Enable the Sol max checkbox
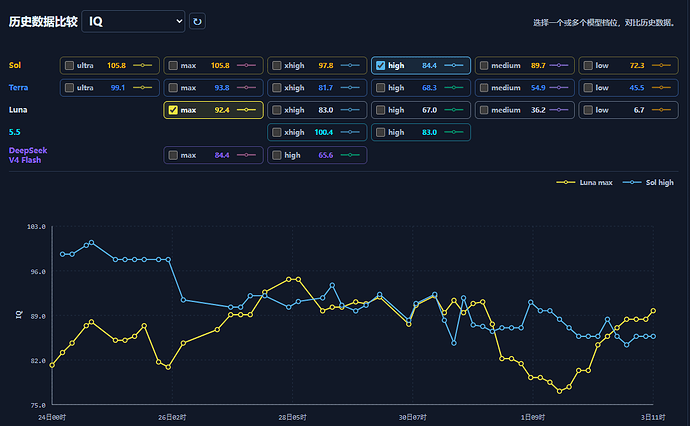This screenshot has width=690, height=426. pos(173,66)
